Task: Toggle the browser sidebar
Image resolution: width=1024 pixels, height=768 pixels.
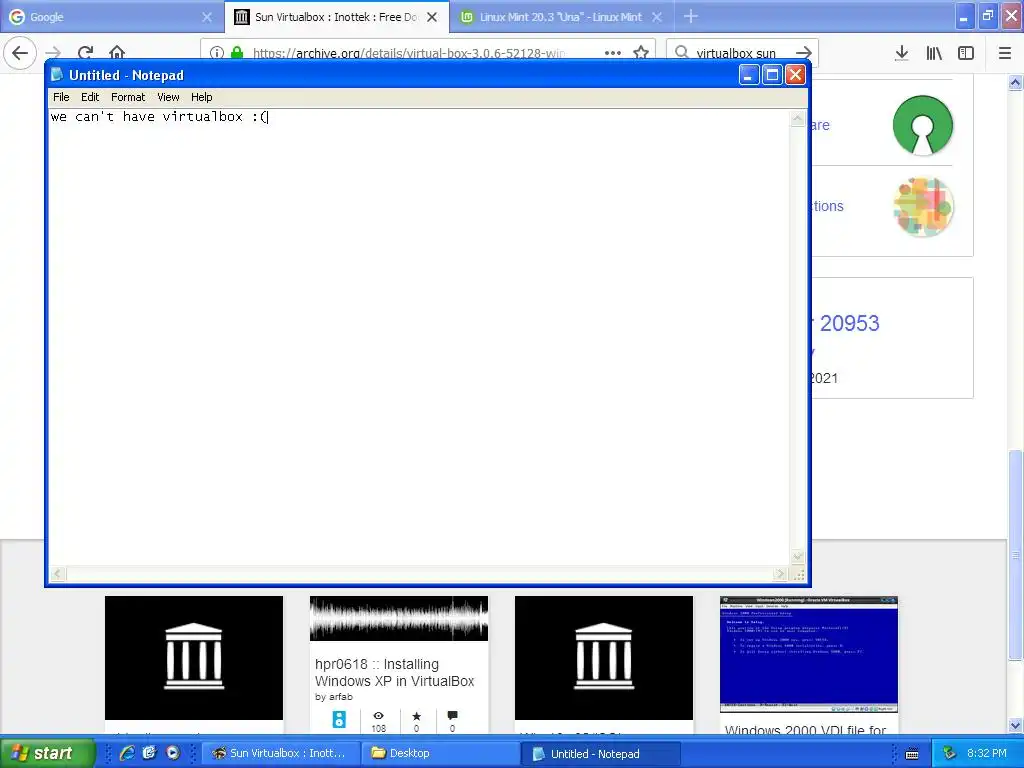Action: pyautogui.click(x=966, y=53)
